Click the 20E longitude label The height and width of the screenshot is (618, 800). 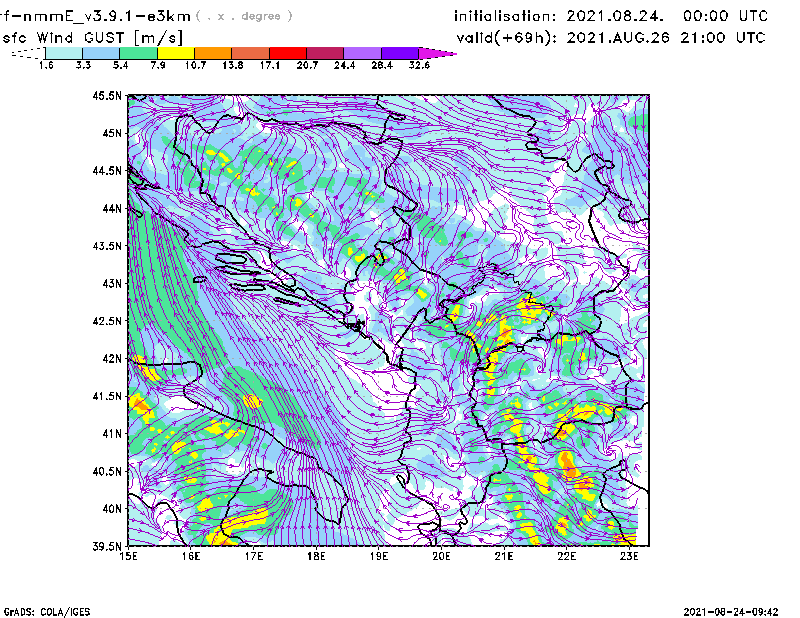(x=441, y=556)
